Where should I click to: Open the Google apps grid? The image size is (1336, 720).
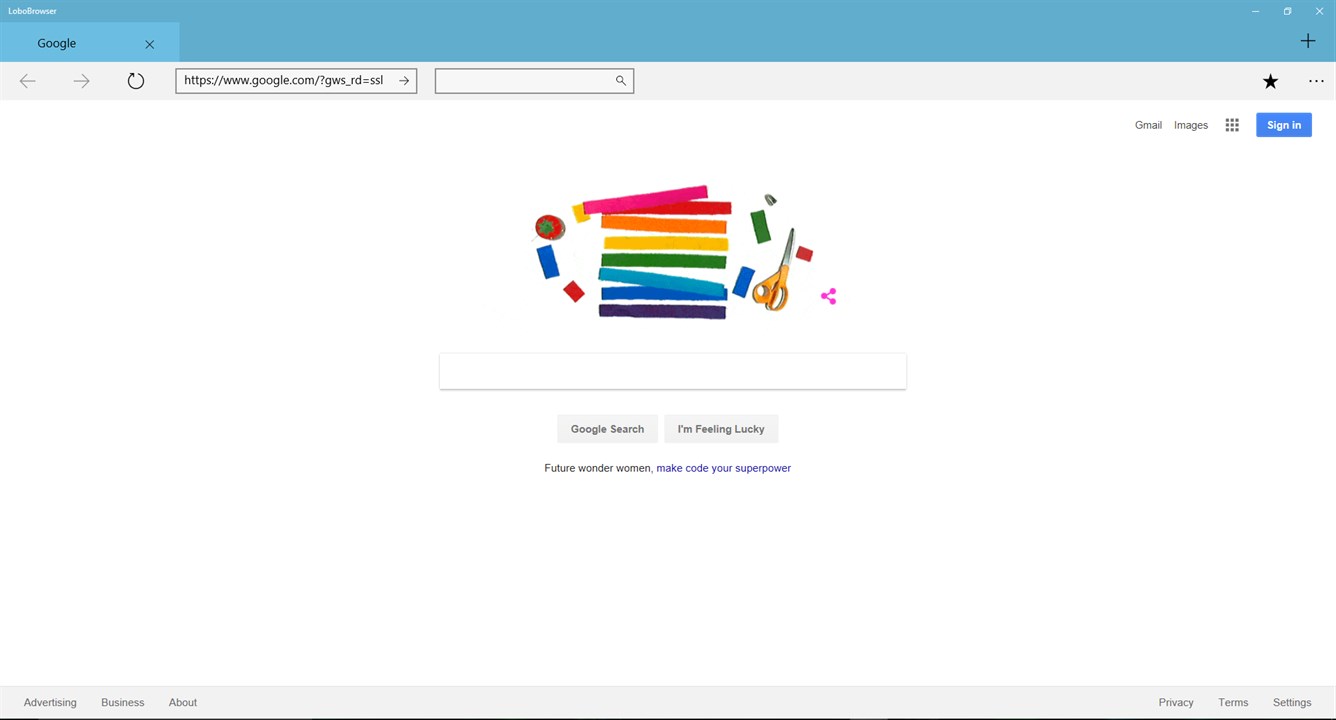tap(1232, 125)
